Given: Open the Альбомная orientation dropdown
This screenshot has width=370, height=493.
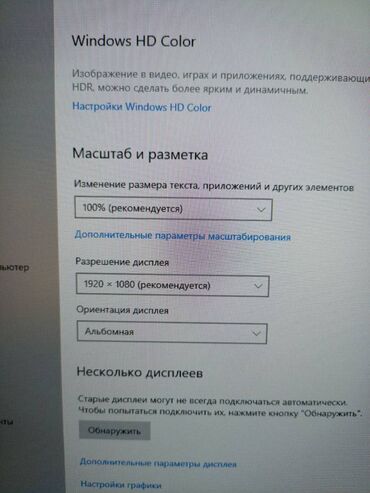Looking at the screenshot, I should pyautogui.click(x=172, y=332).
